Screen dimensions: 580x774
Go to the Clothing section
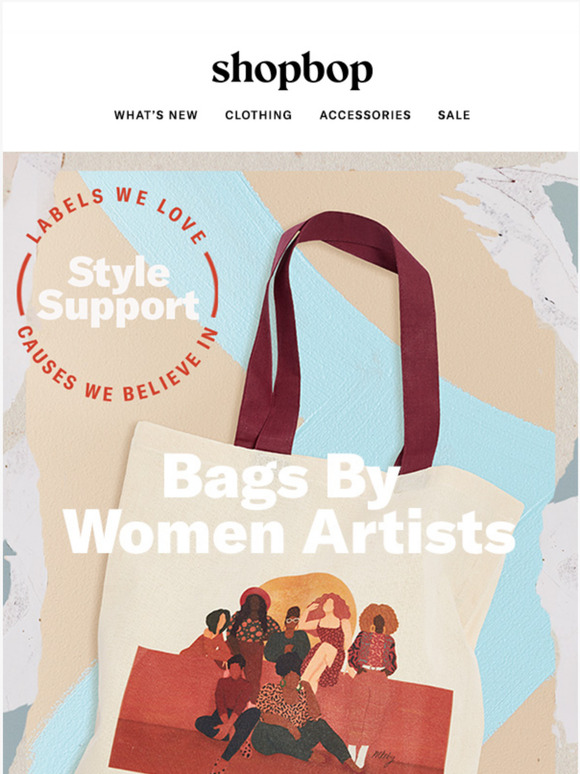[258, 115]
